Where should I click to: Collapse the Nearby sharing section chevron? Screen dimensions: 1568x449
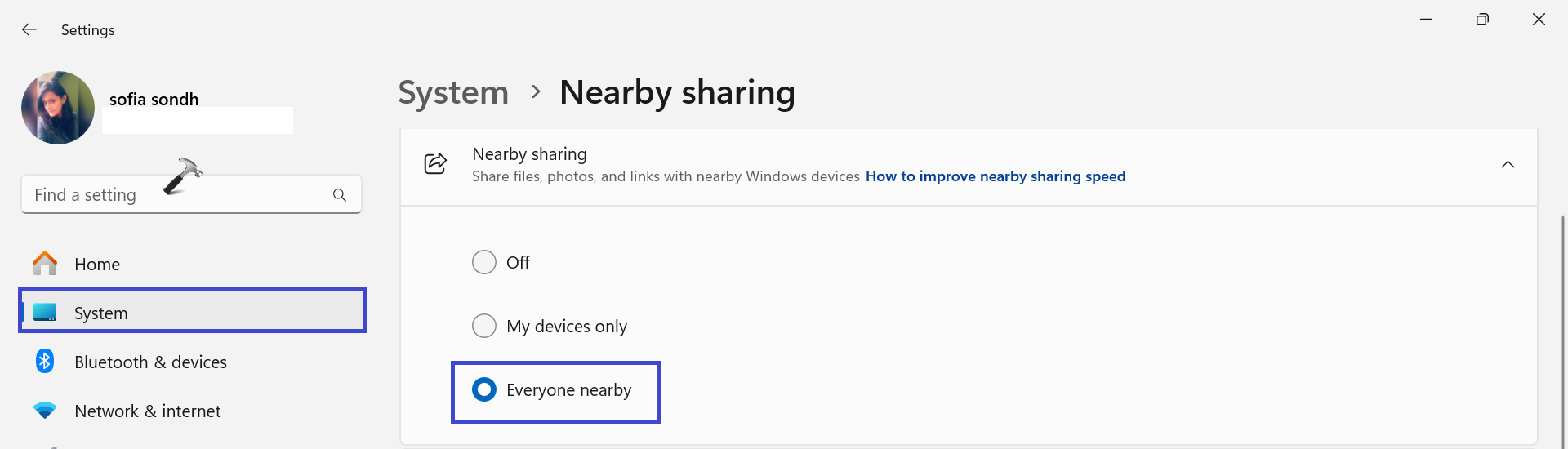pos(1508,164)
